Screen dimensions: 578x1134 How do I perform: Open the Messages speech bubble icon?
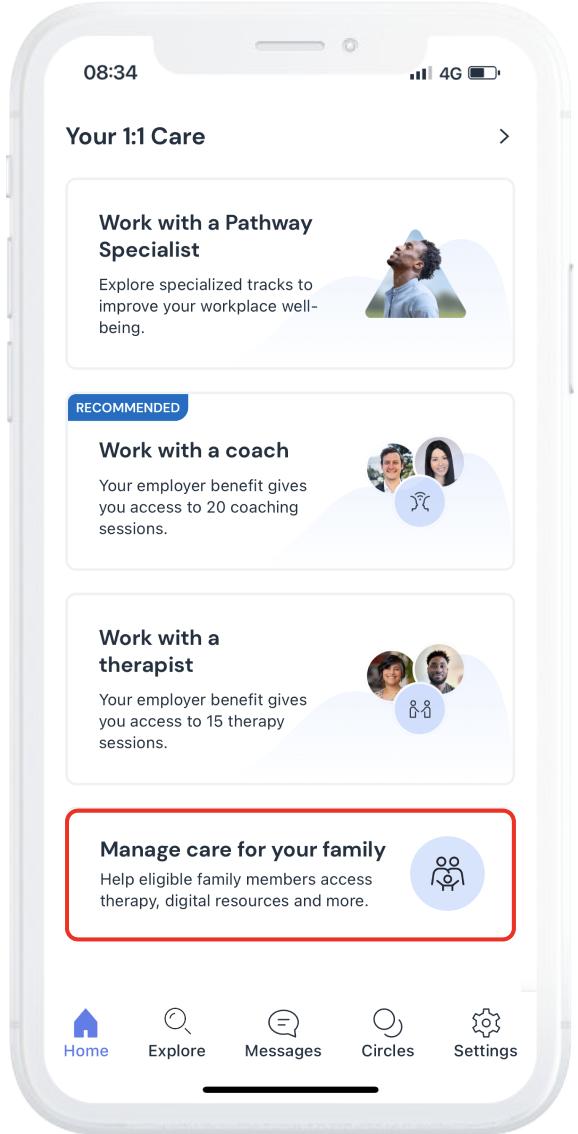point(283,1023)
